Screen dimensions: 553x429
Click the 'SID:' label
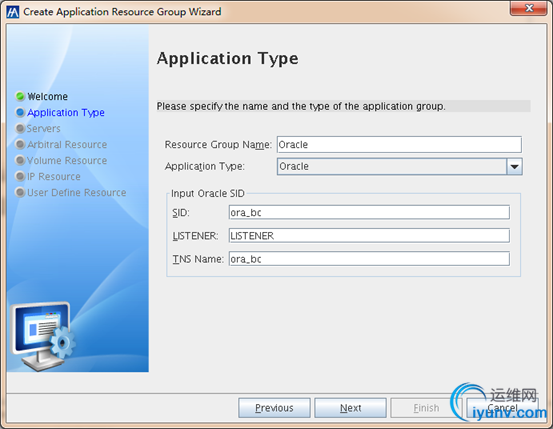(181, 213)
